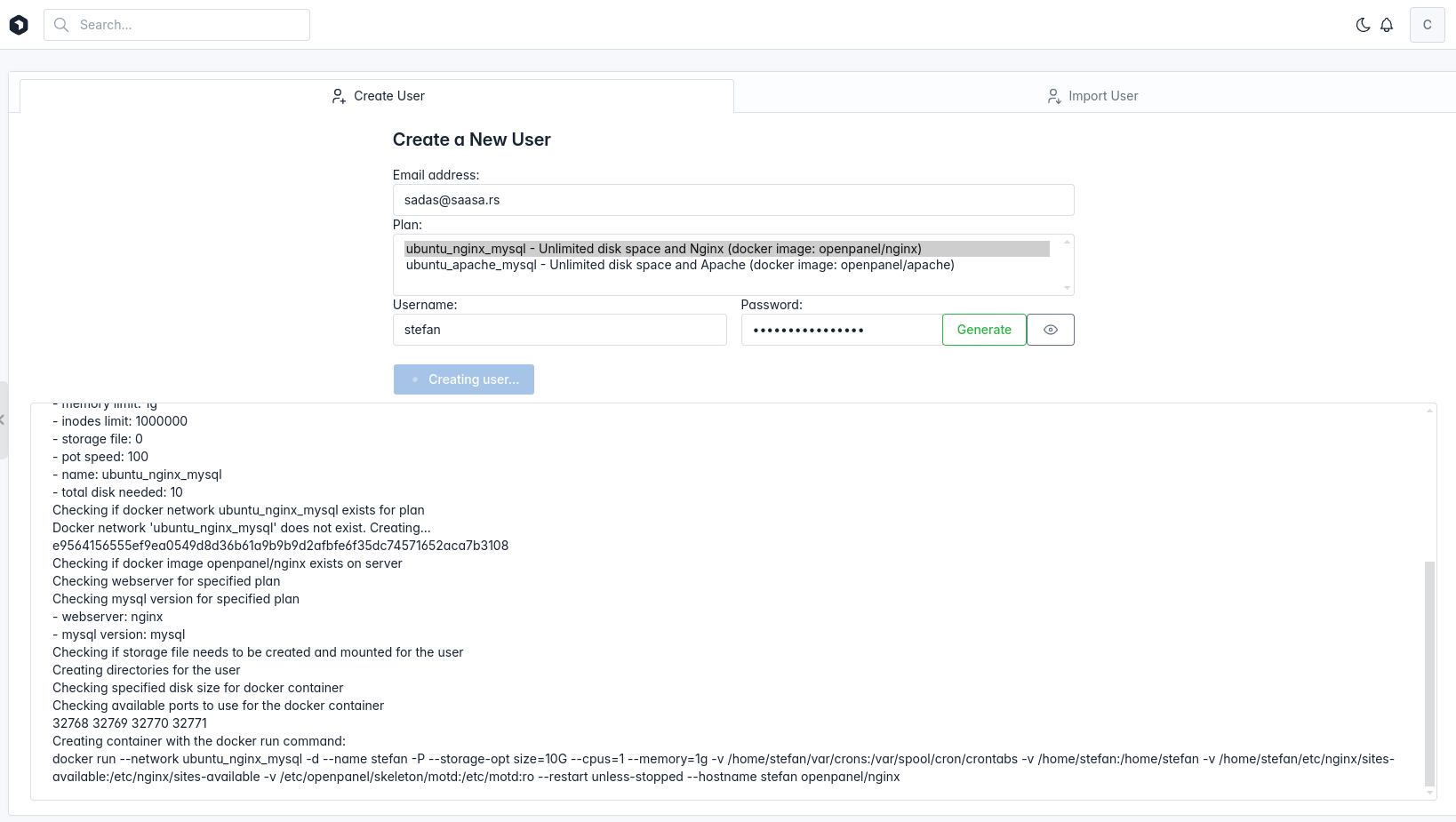Click 'Creating container with the docker run command:'
This screenshot has height=822, width=1456.
pos(199,741)
